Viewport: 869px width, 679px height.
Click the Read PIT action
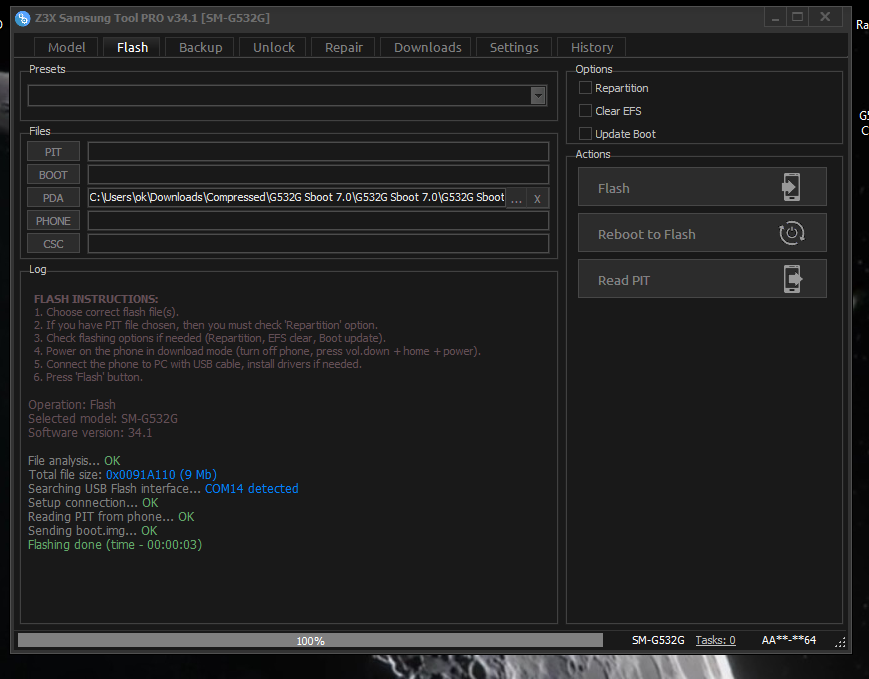click(702, 279)
